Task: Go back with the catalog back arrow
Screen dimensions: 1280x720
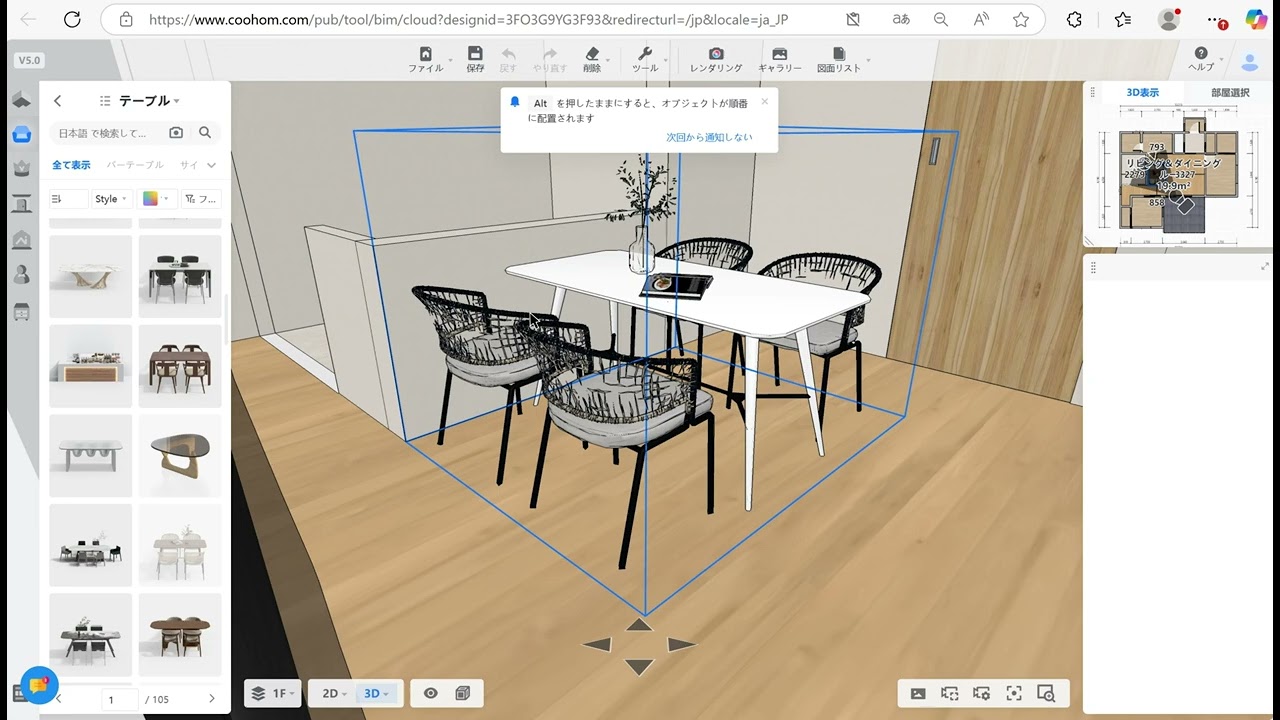Action: pyautogui.click(x=58, y=101)
